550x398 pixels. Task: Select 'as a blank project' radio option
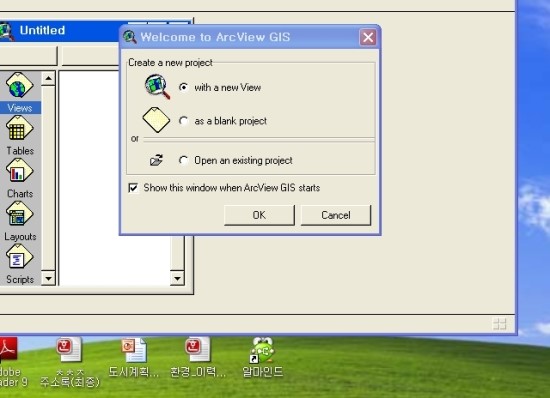click(183, 121)
